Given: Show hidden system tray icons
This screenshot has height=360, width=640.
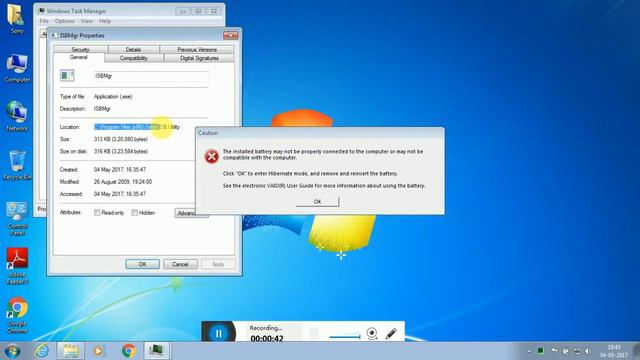Looking at the screenshot, I should (529, 351).
